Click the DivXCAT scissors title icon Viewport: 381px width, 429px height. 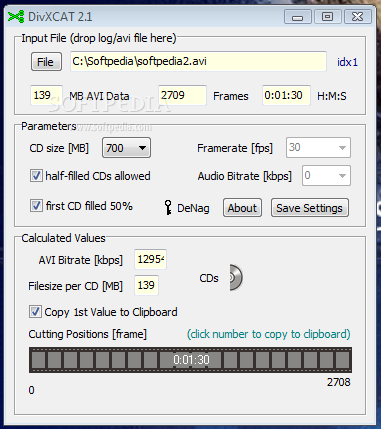(x=16, y=16)
